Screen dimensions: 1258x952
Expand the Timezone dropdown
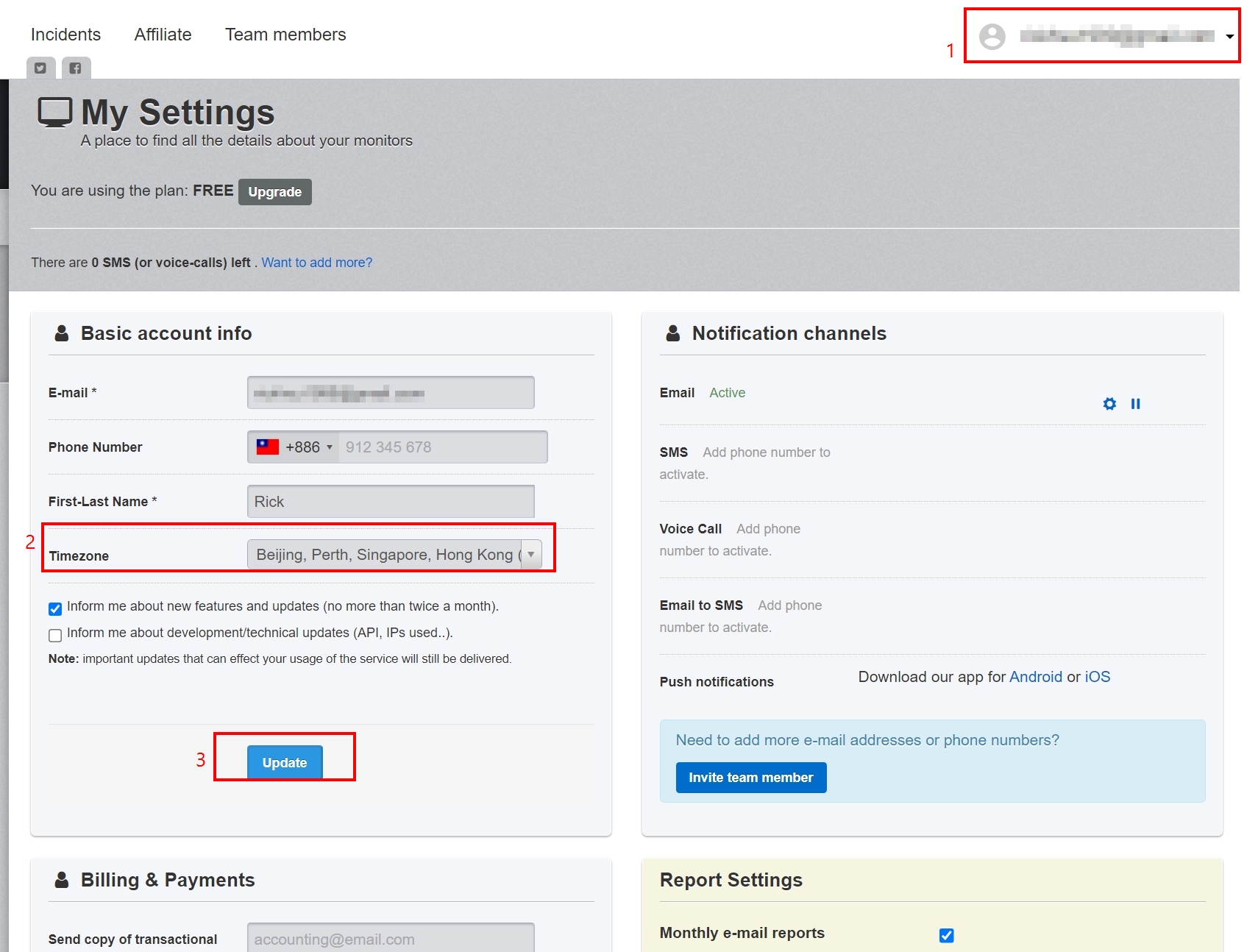[x=530, y=555]
